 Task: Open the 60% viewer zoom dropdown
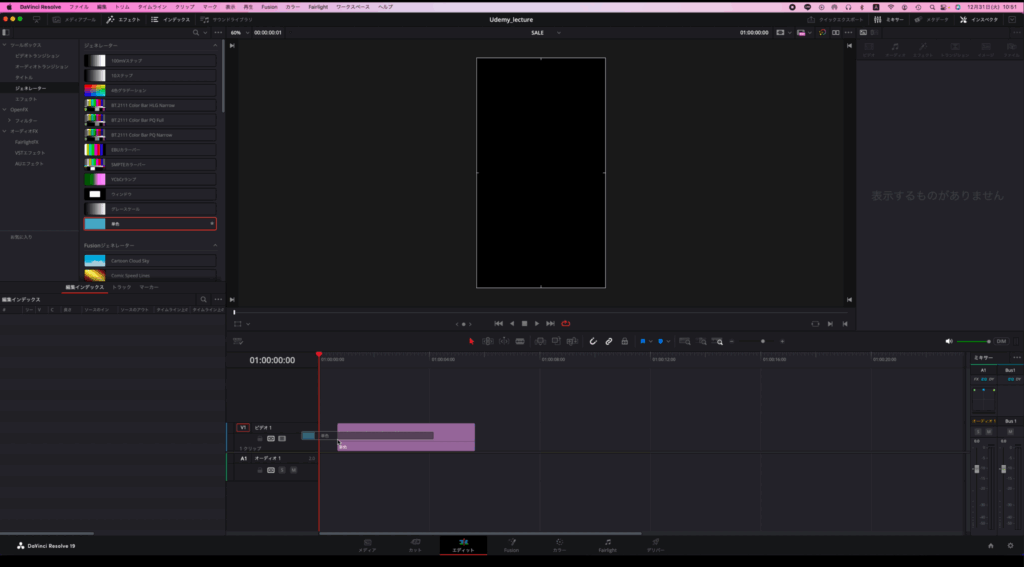[x=238, y=32]
